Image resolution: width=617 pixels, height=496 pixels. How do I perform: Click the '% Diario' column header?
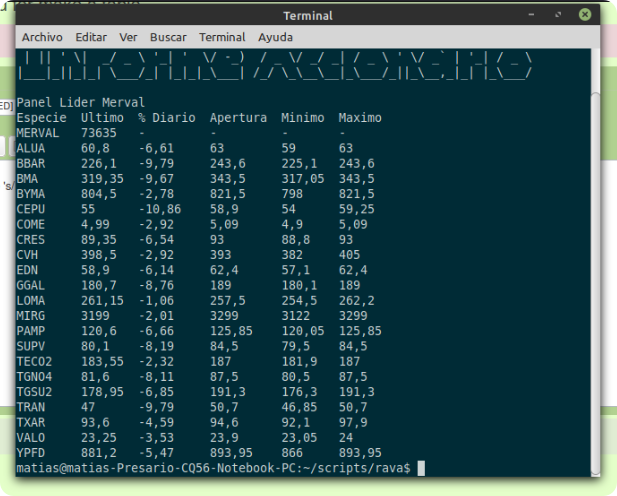(167, 118)
